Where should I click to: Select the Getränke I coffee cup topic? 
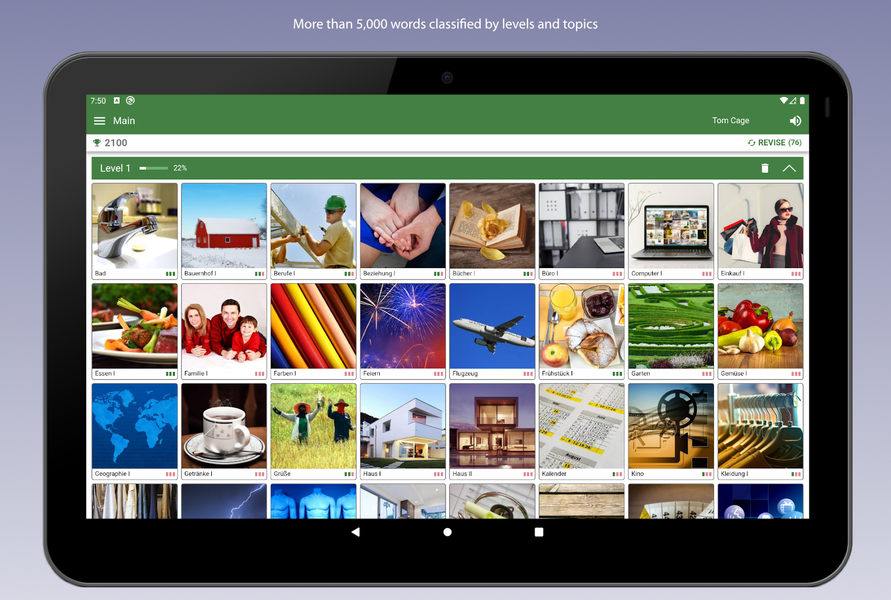tap(224, 430)
